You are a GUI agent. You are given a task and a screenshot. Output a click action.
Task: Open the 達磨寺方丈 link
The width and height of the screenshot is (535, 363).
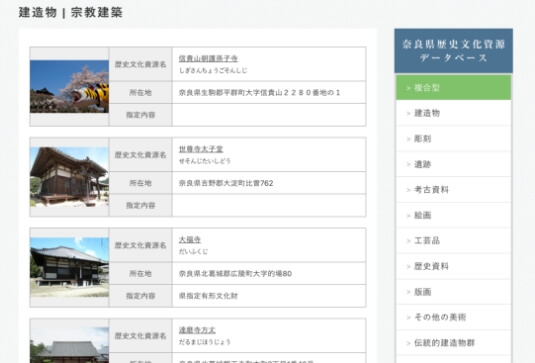click(x=197, y=330)
